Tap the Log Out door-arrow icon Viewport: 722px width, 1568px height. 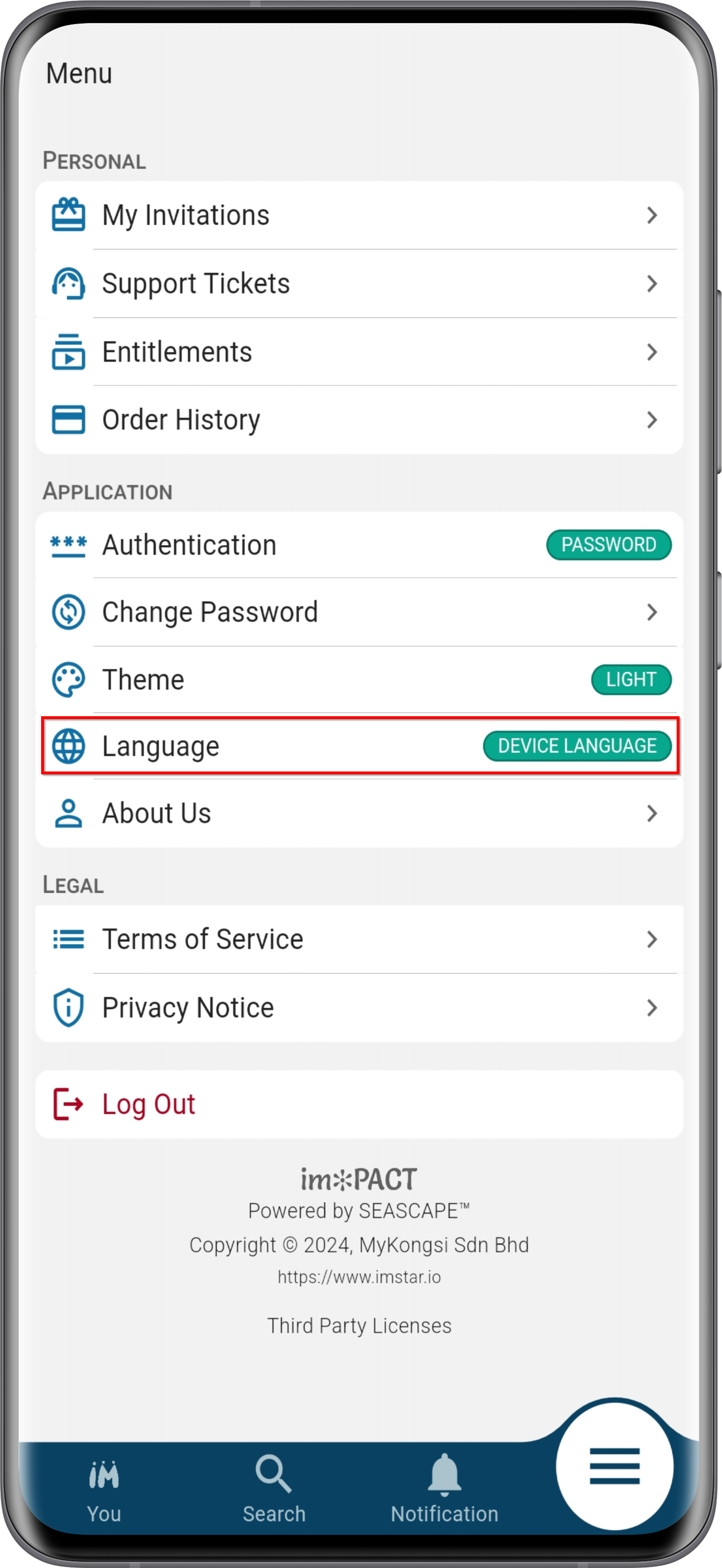tap(68, 1104)
